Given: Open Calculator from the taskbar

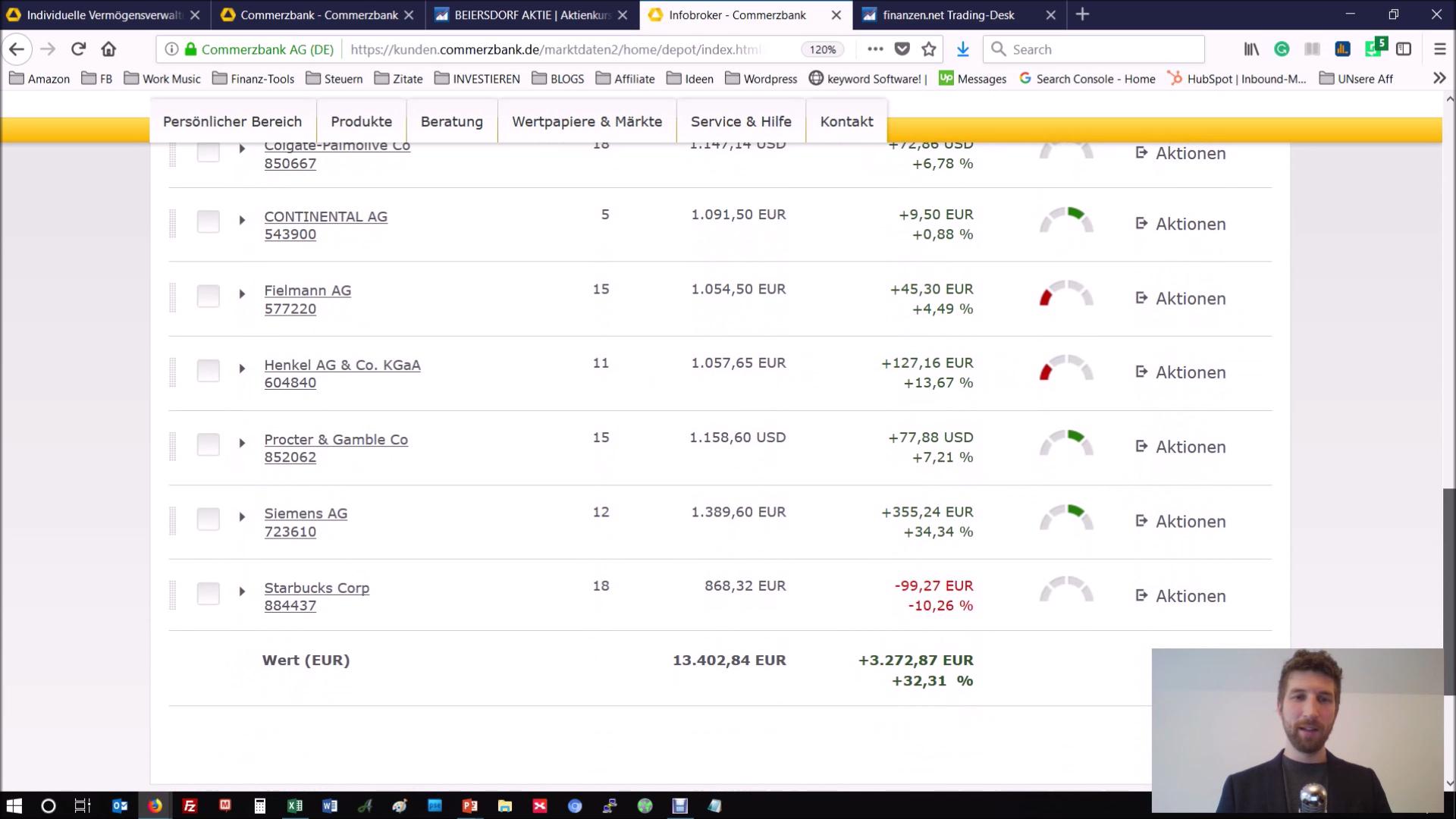Looking at the screenshot, I should click(x=260, y=805).
